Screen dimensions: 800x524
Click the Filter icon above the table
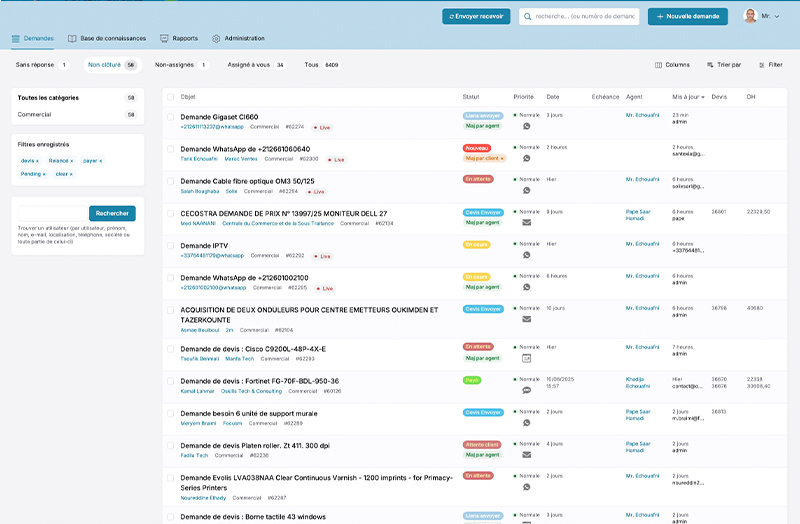pyautogui.click(x=762, y=65)
